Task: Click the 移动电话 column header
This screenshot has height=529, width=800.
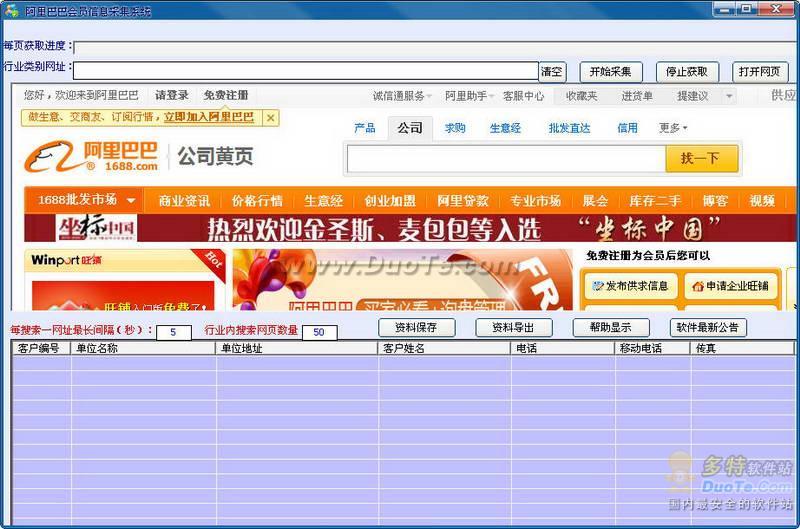Action: click(653, 348)
